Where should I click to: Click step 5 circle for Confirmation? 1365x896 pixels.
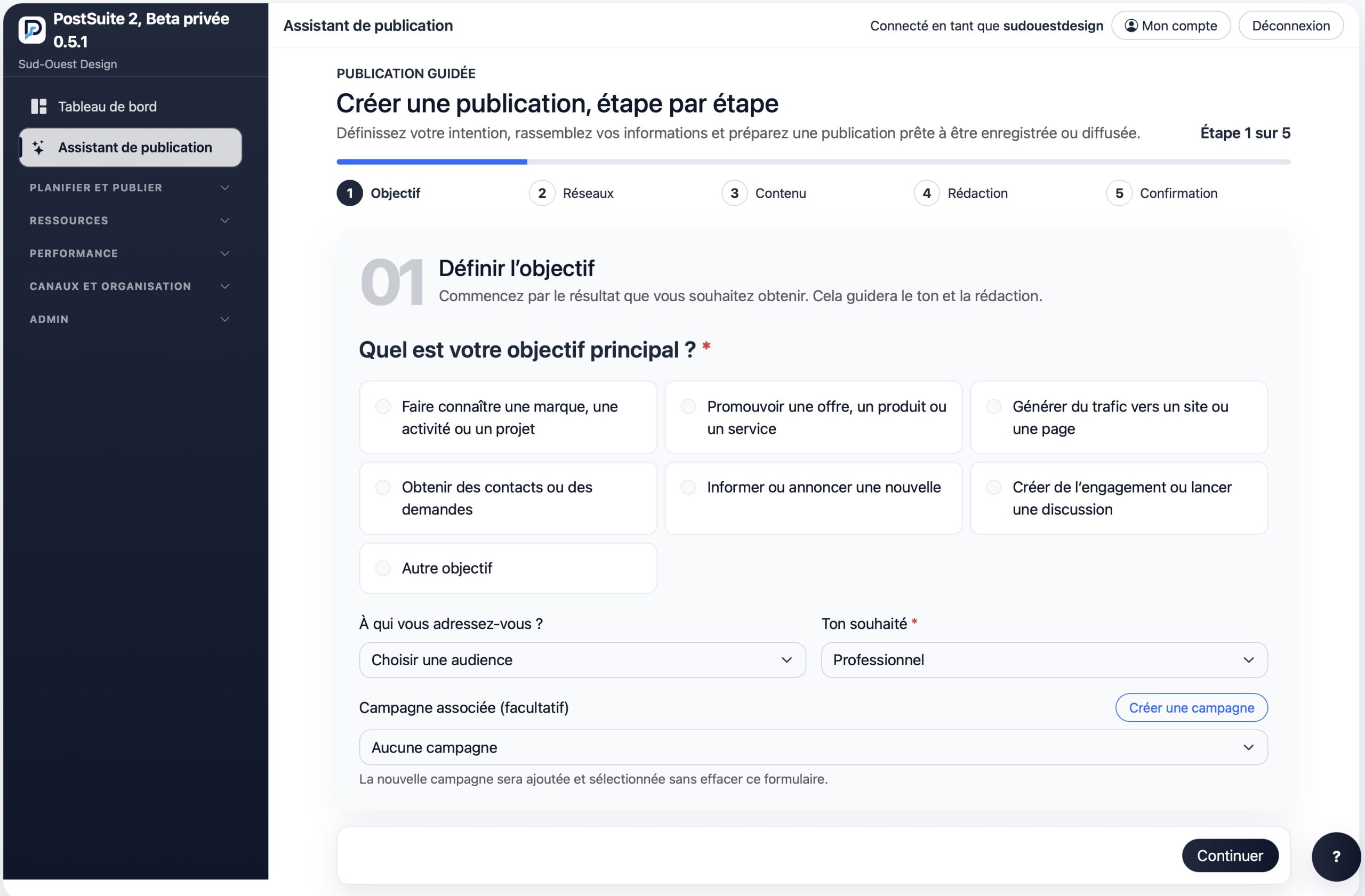click(1119, 193)
